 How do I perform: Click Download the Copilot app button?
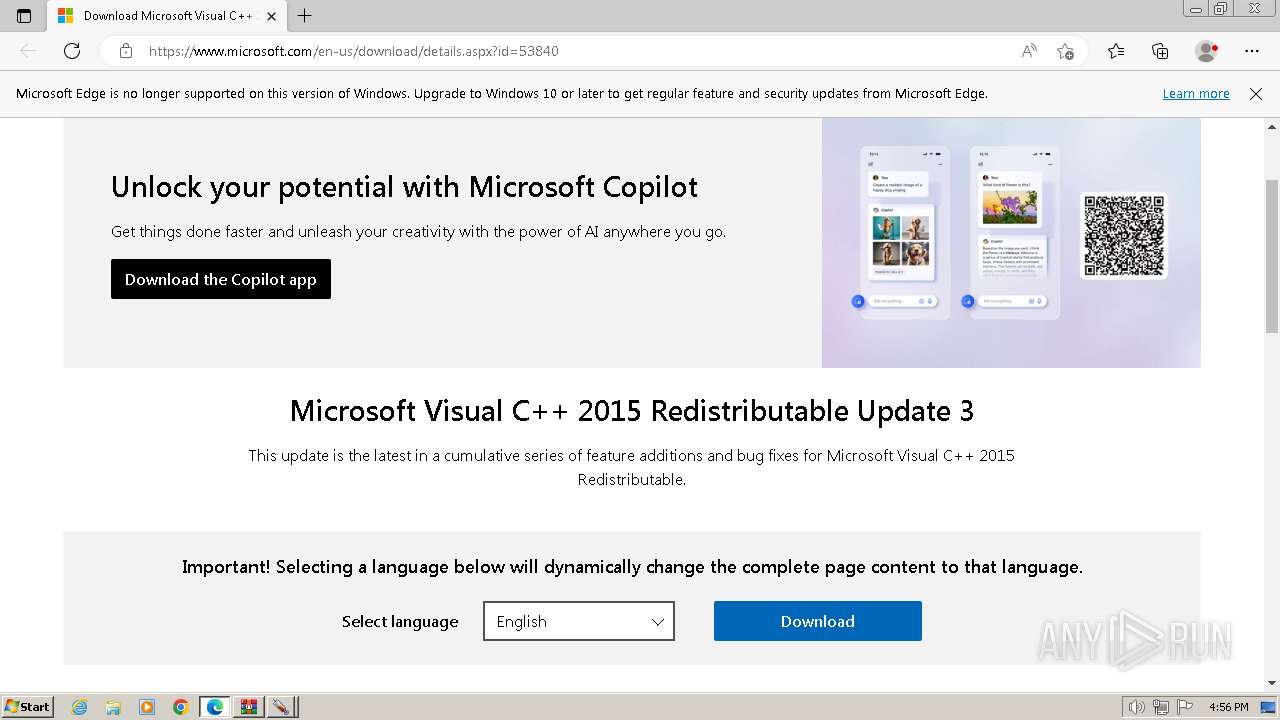[x=220, y=280]
